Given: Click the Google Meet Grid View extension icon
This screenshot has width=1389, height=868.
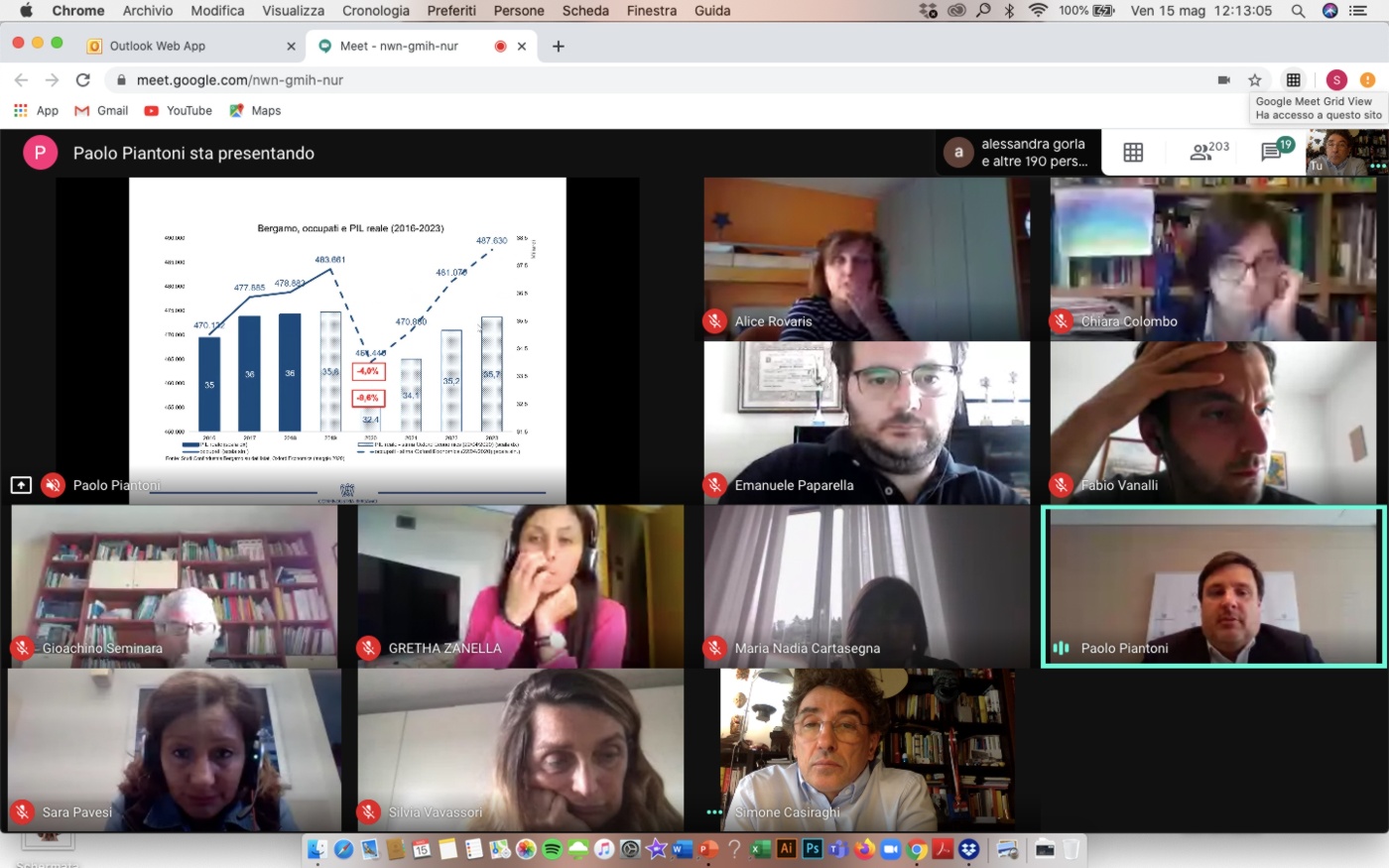Looking at the screenshot, I should pyautogui.click(x=1293, y=80).
